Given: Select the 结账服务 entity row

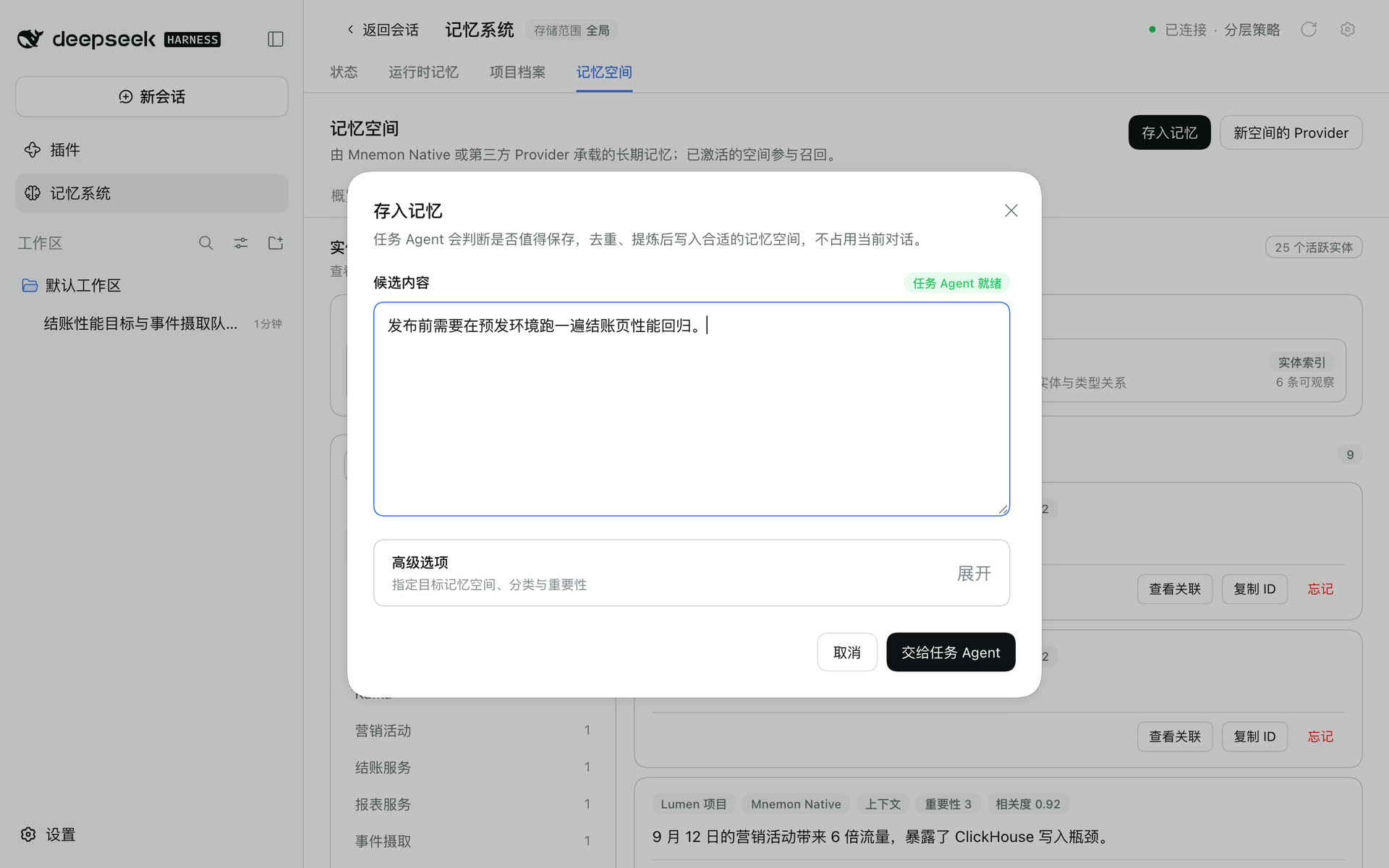Looking at the screenshot, I should pos(472,767).
